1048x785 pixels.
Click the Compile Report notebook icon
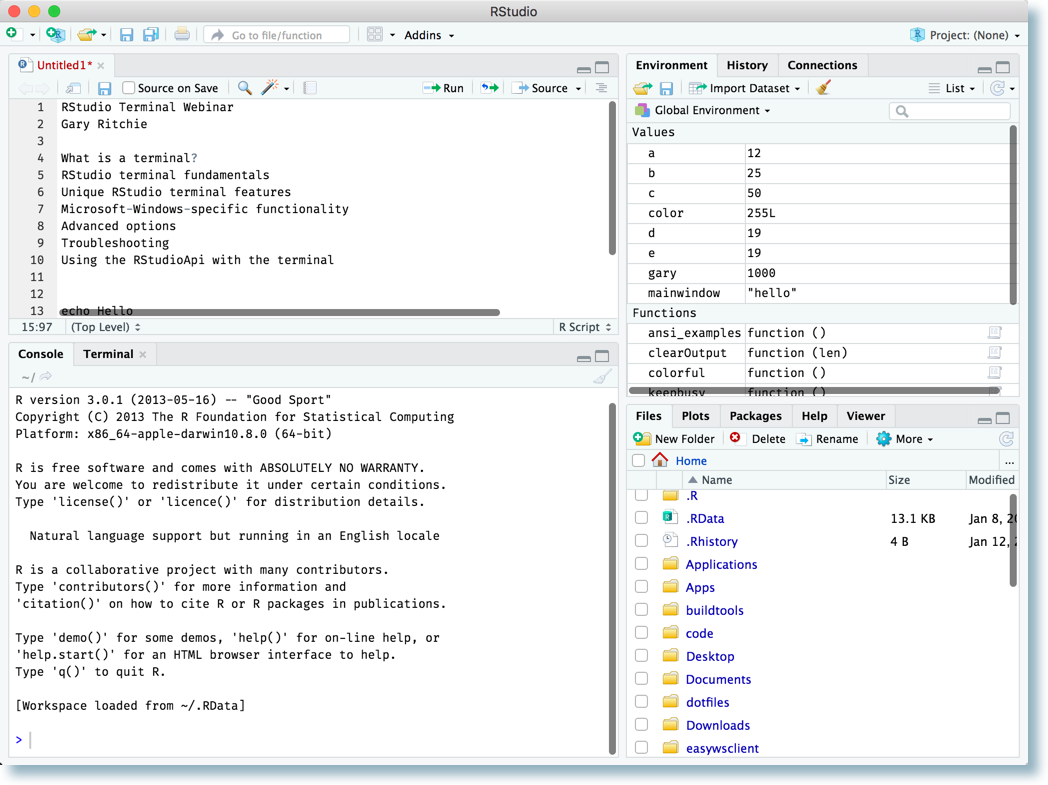tap(309, 88)
